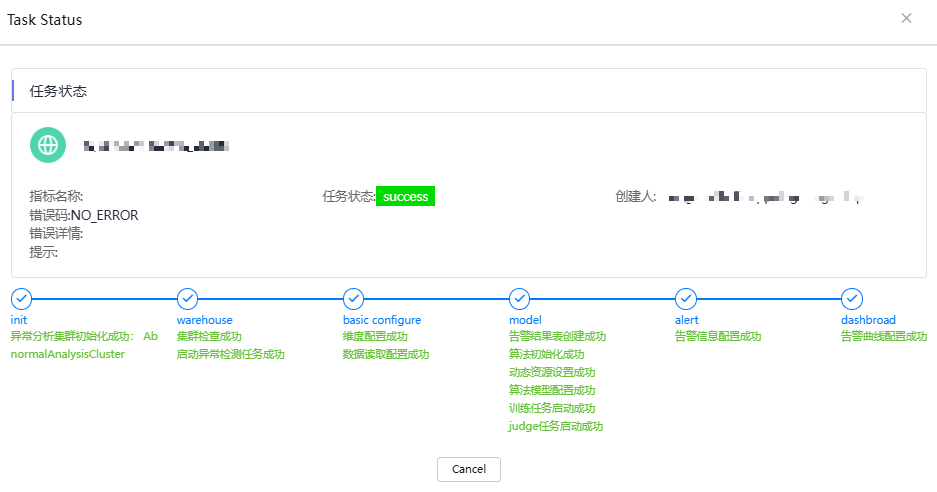Image resolution: width=937 pixels, height=492 pixels.
Task: Select the model step label
Action: tap(525, 320)
